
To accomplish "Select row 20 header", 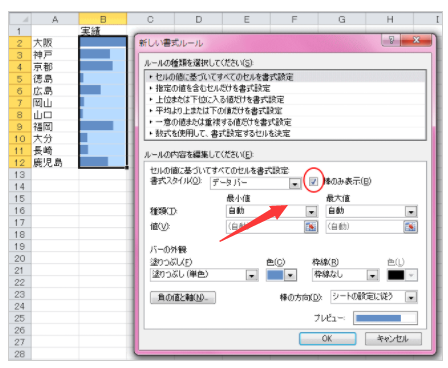I will coord(20,258).
